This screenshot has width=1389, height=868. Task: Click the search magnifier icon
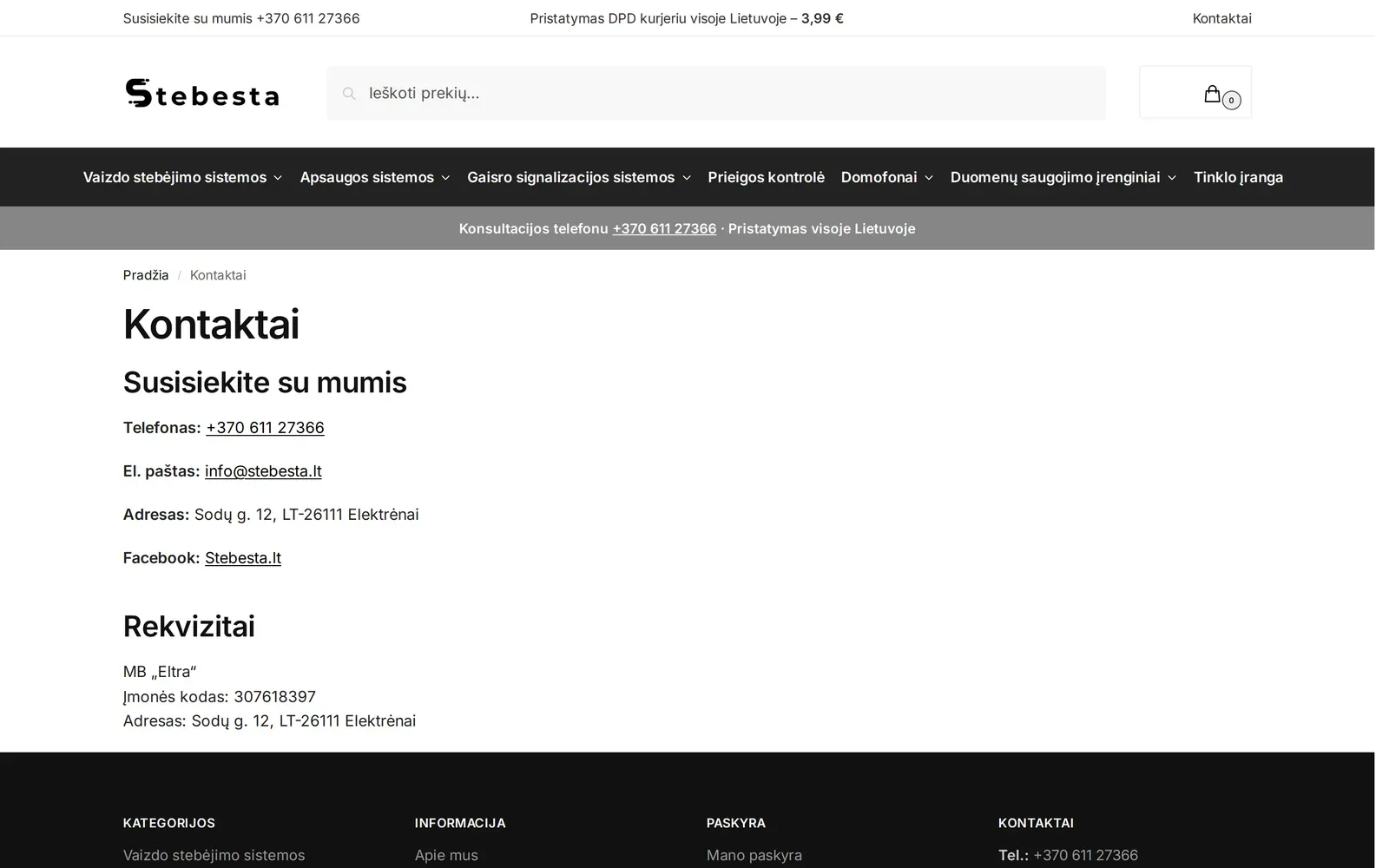coord(349,94)
